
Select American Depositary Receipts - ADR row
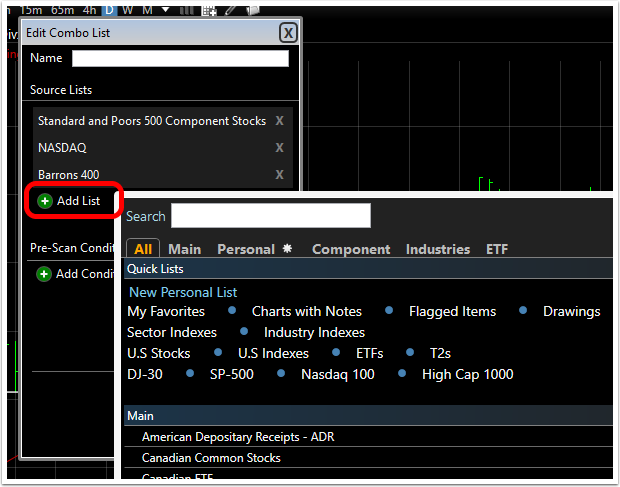(369, 437)
